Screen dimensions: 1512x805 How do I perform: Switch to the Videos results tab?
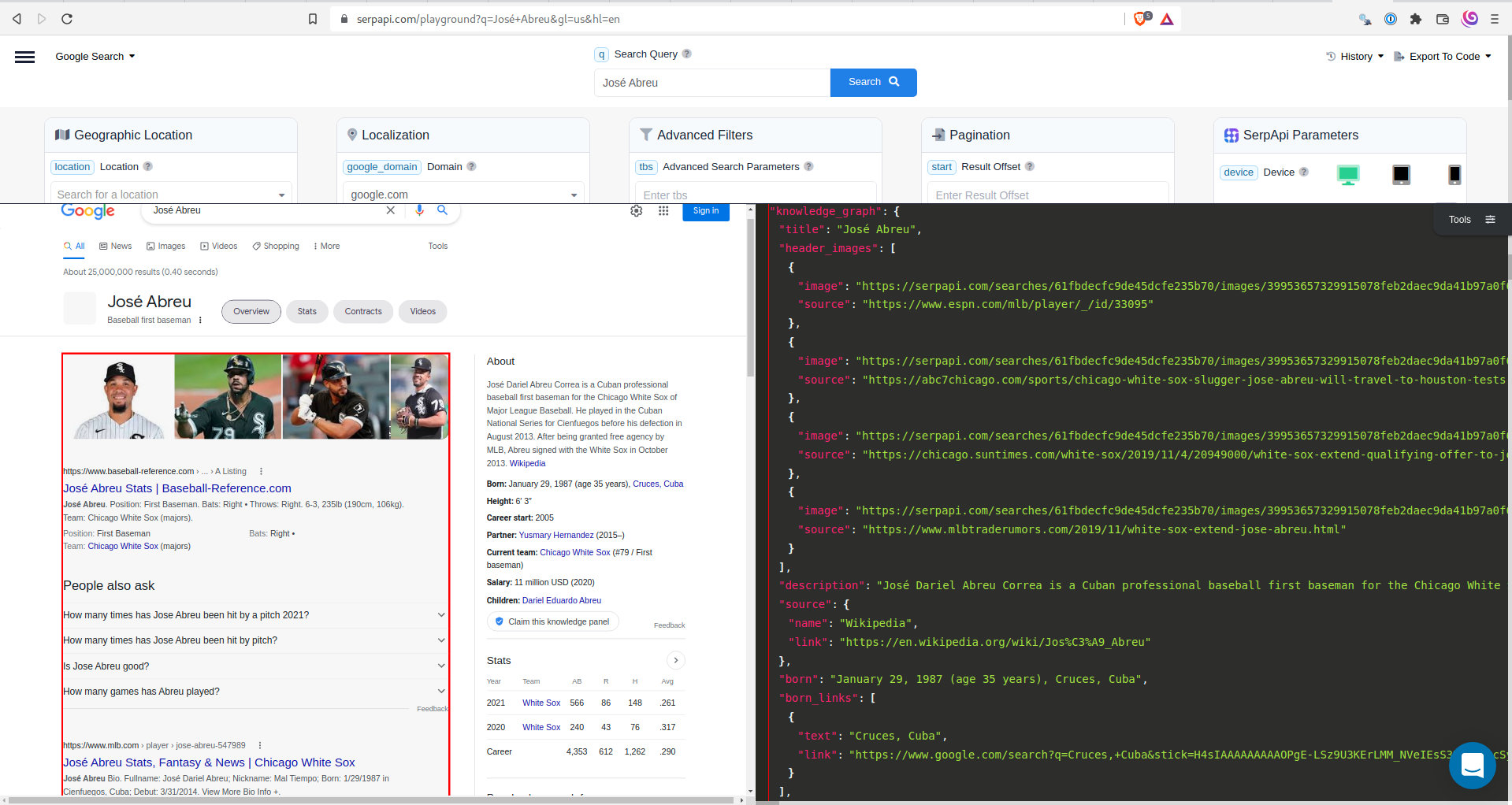[218, 247]
